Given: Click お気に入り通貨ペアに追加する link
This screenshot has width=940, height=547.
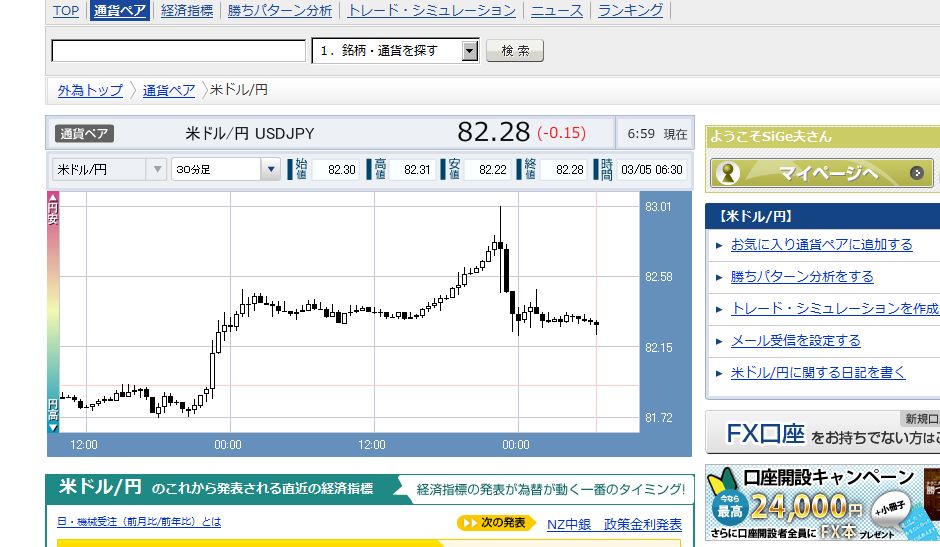Looking at the screenshot, I should pos(821,245).
